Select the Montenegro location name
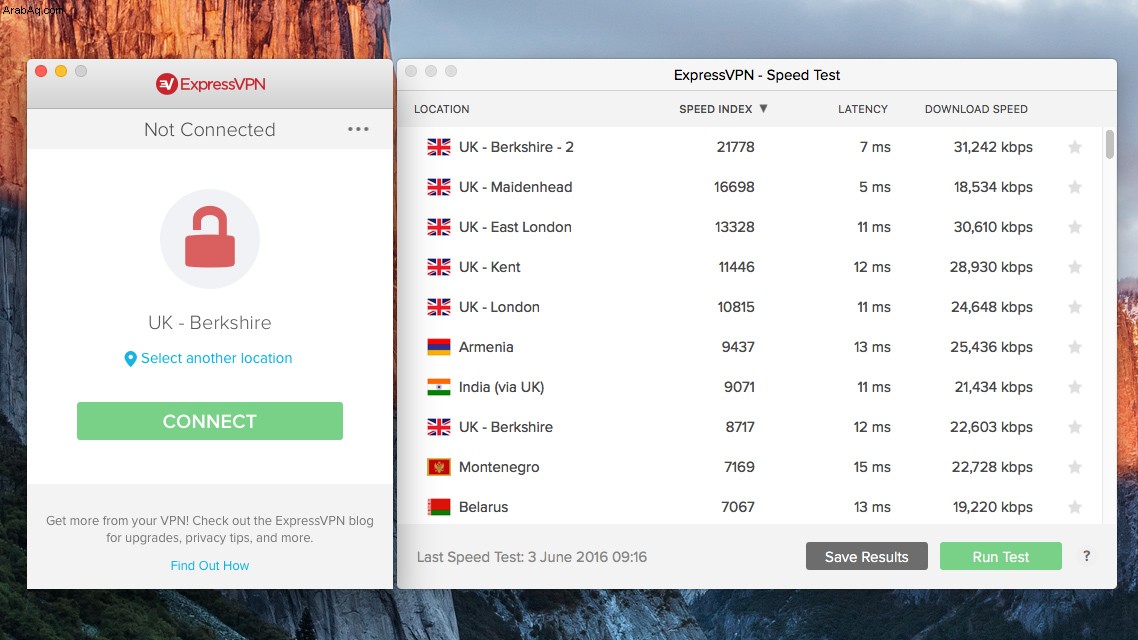The image size is (1138, 640). [x=499, y=467]
